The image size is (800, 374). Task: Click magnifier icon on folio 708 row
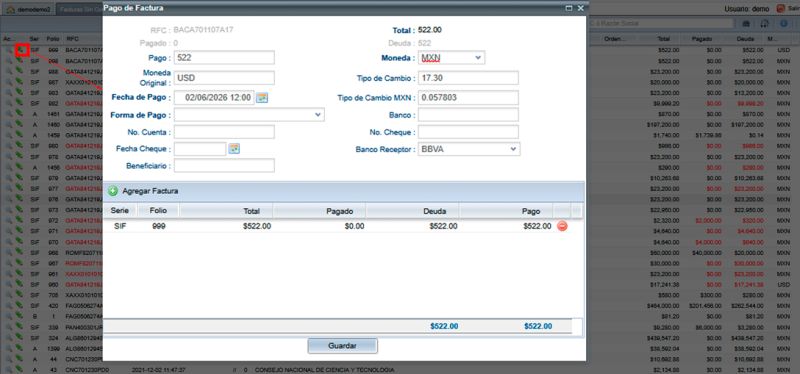point(9,294)
